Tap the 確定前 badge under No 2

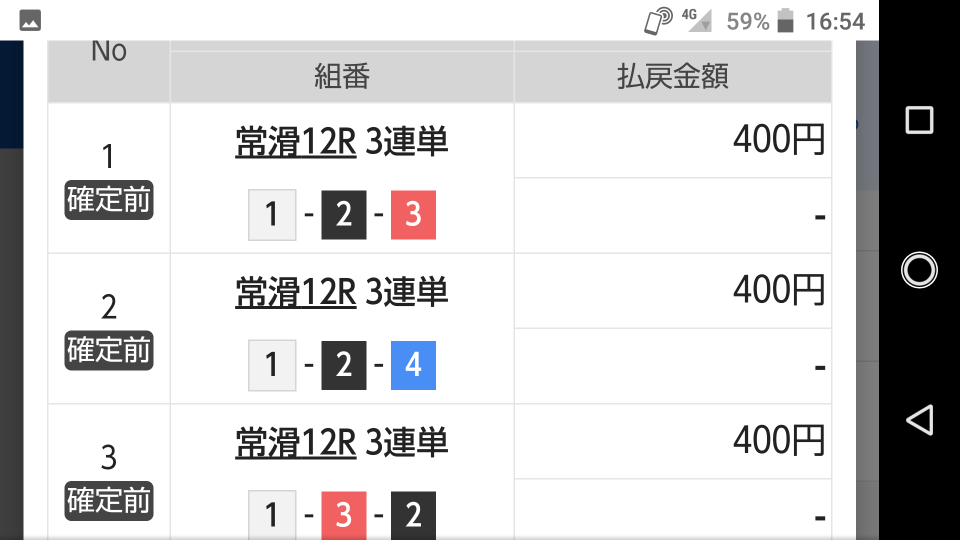tap(109, 350)
